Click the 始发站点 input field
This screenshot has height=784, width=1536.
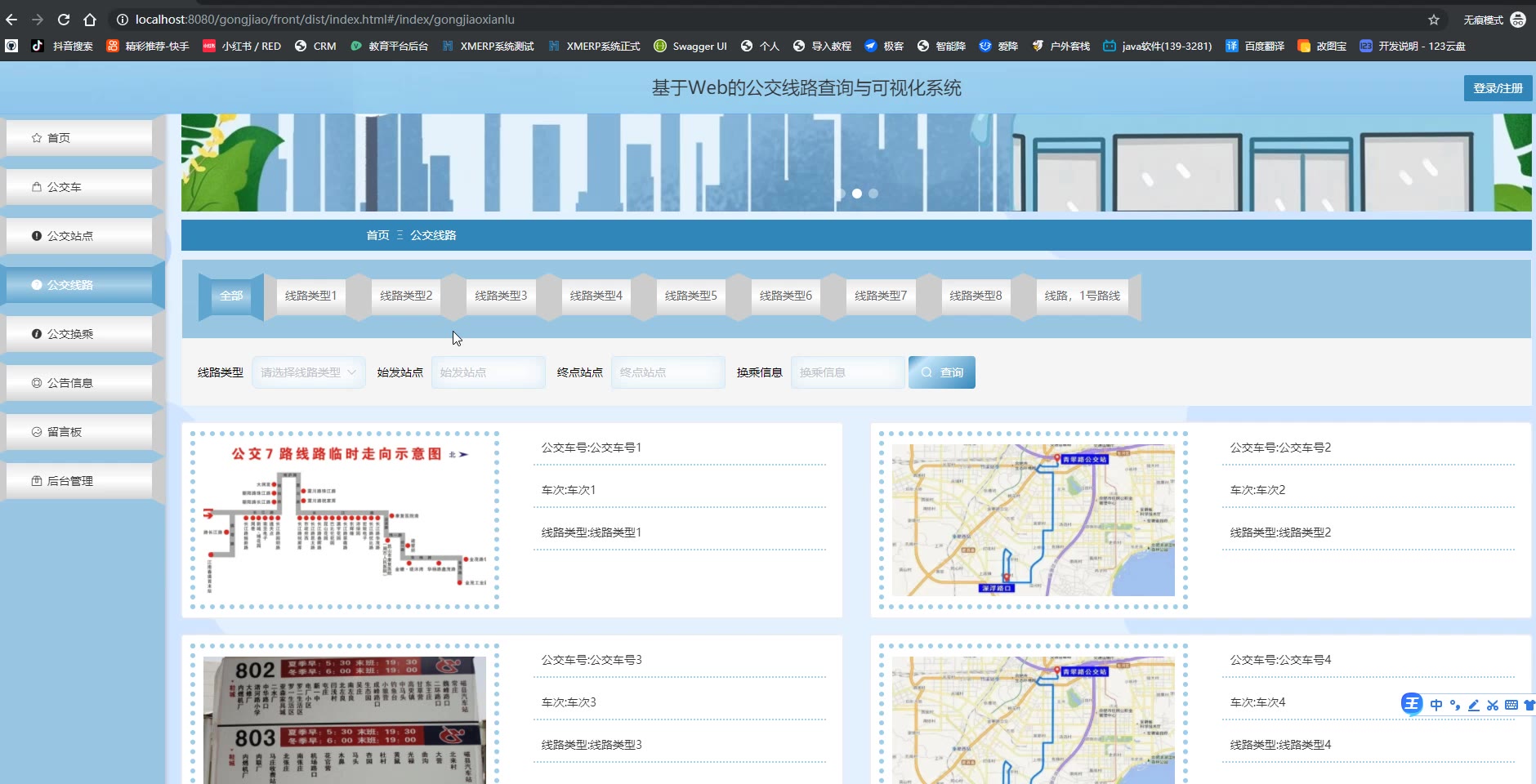(x=489, y=372)
